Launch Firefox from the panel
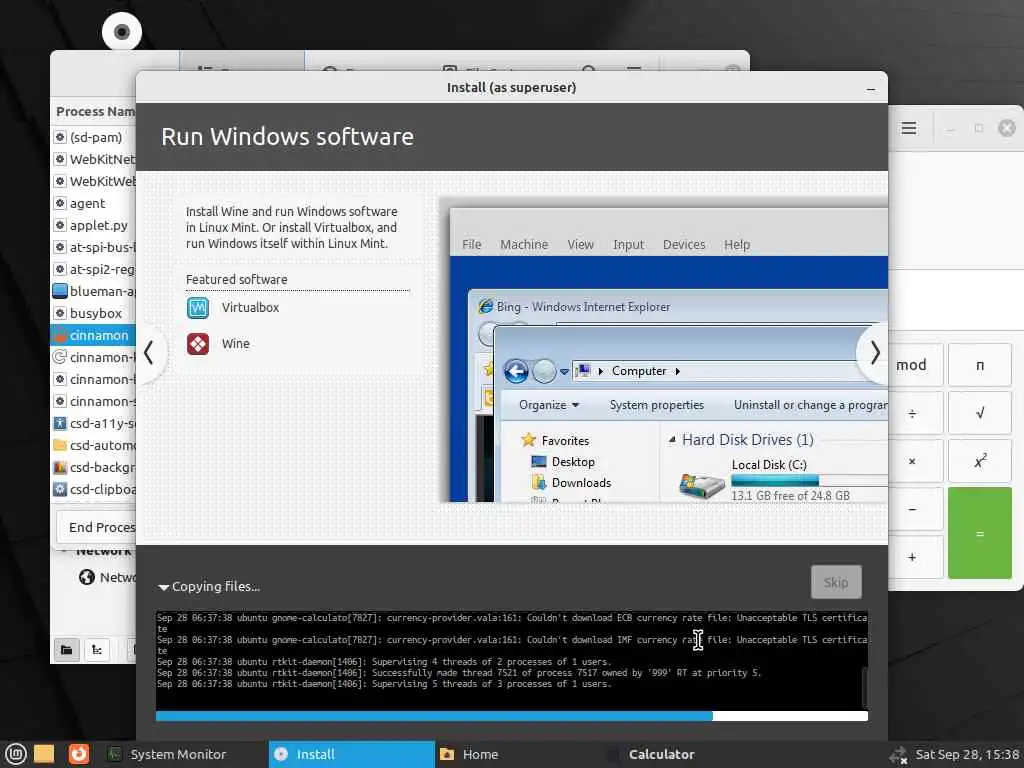 coord(78,754)
